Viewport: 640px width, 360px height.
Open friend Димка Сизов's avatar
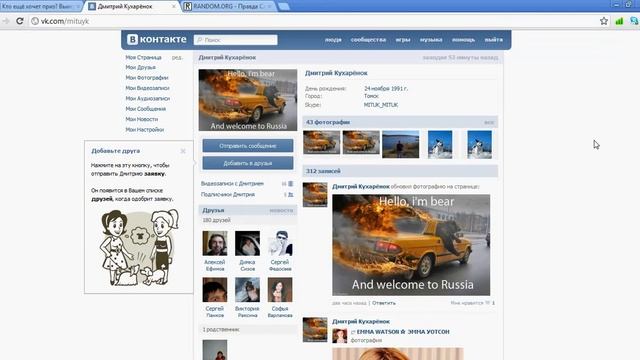pyautogui.click(x=247, y=243)
